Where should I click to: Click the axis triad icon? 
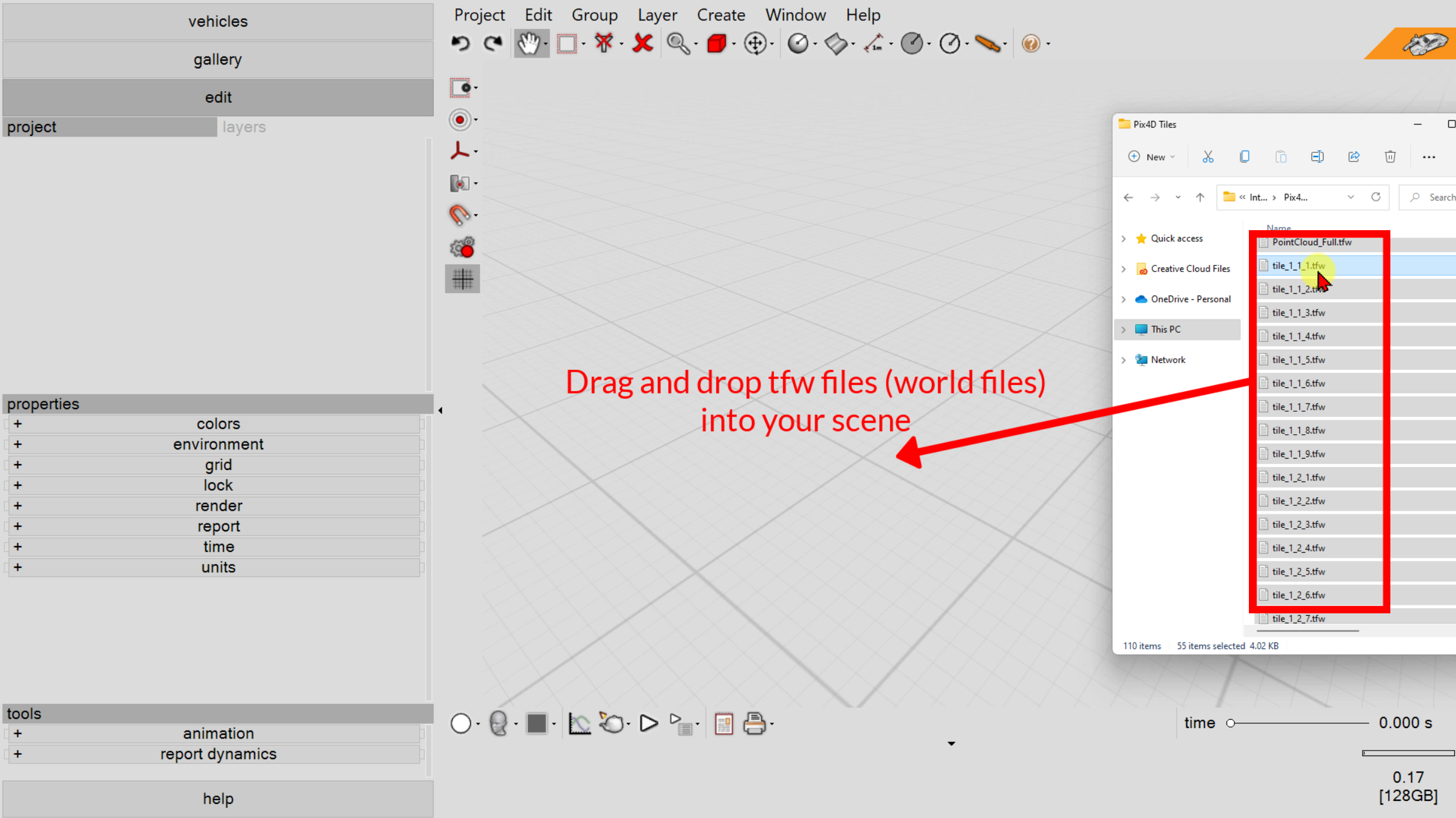[459, 151]
